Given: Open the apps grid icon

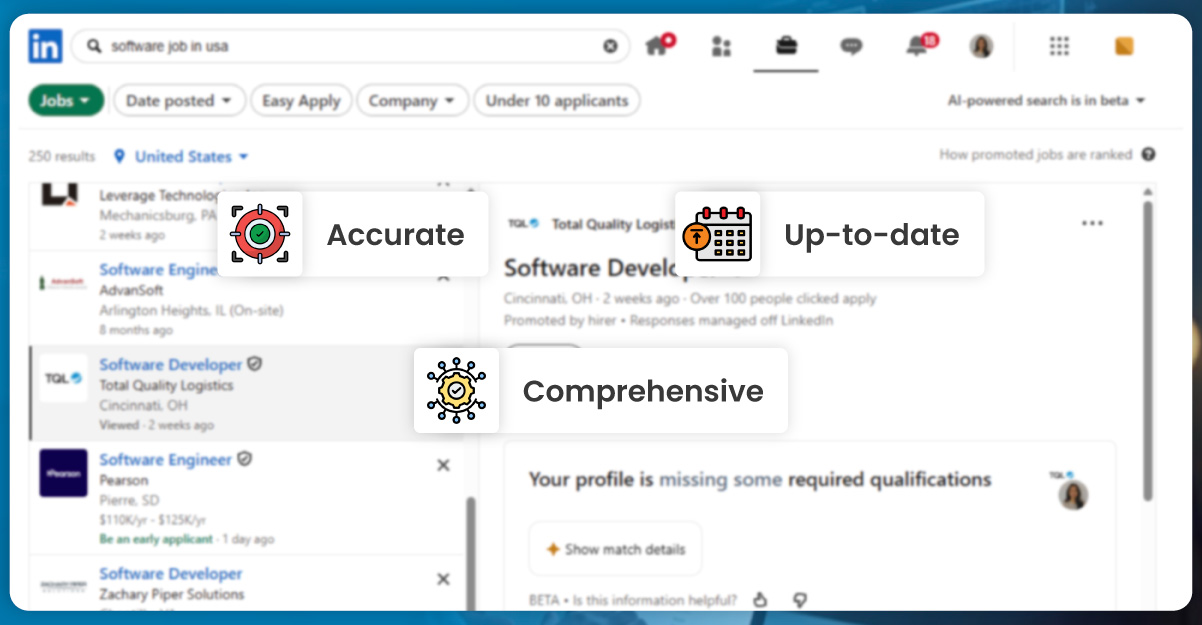Looking at the screenshot, I should pos(1059,46).
